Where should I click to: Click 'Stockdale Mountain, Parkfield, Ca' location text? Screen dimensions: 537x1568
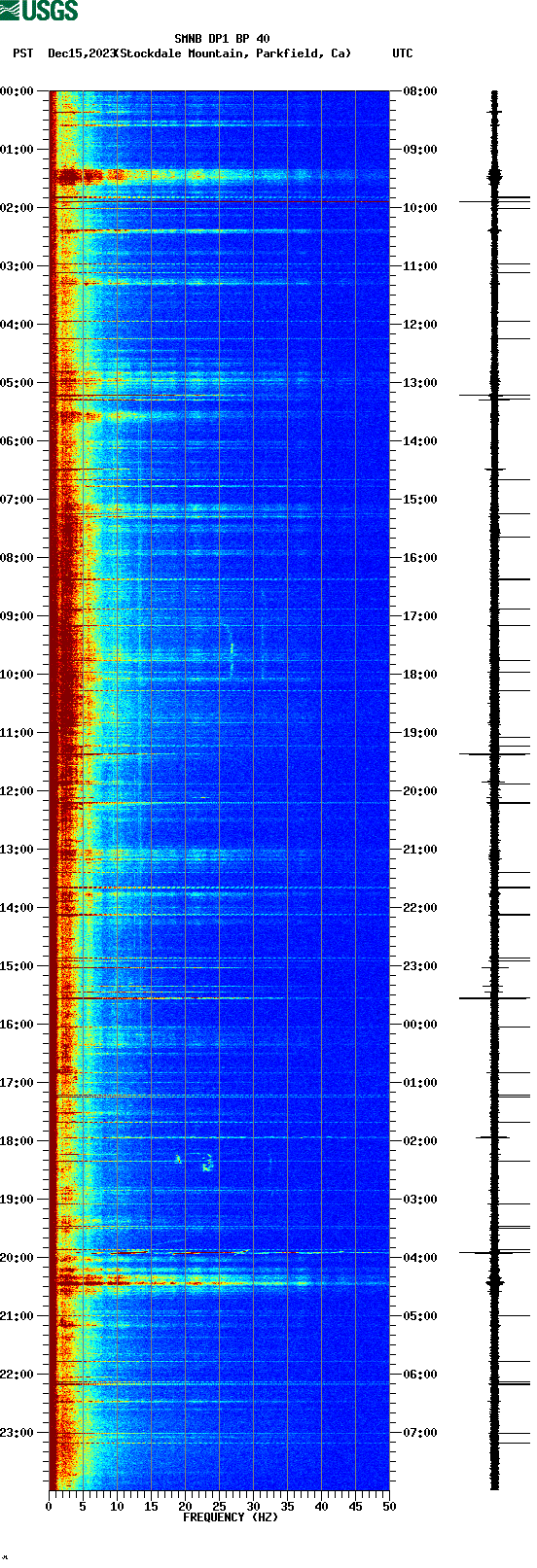[x=233, y=53]
